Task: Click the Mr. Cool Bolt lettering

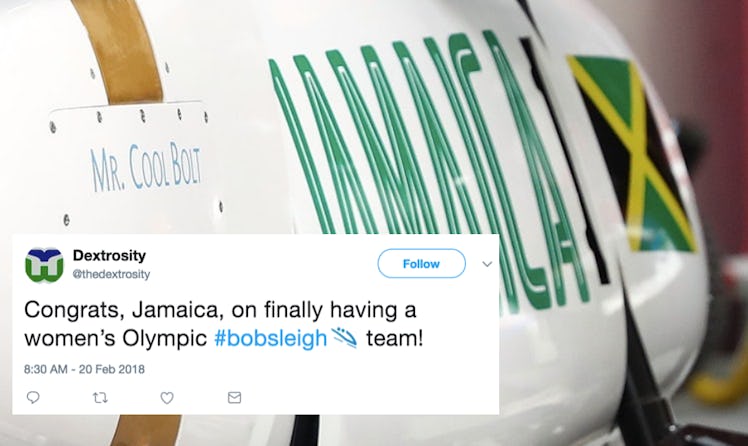Action: [146, 166]
